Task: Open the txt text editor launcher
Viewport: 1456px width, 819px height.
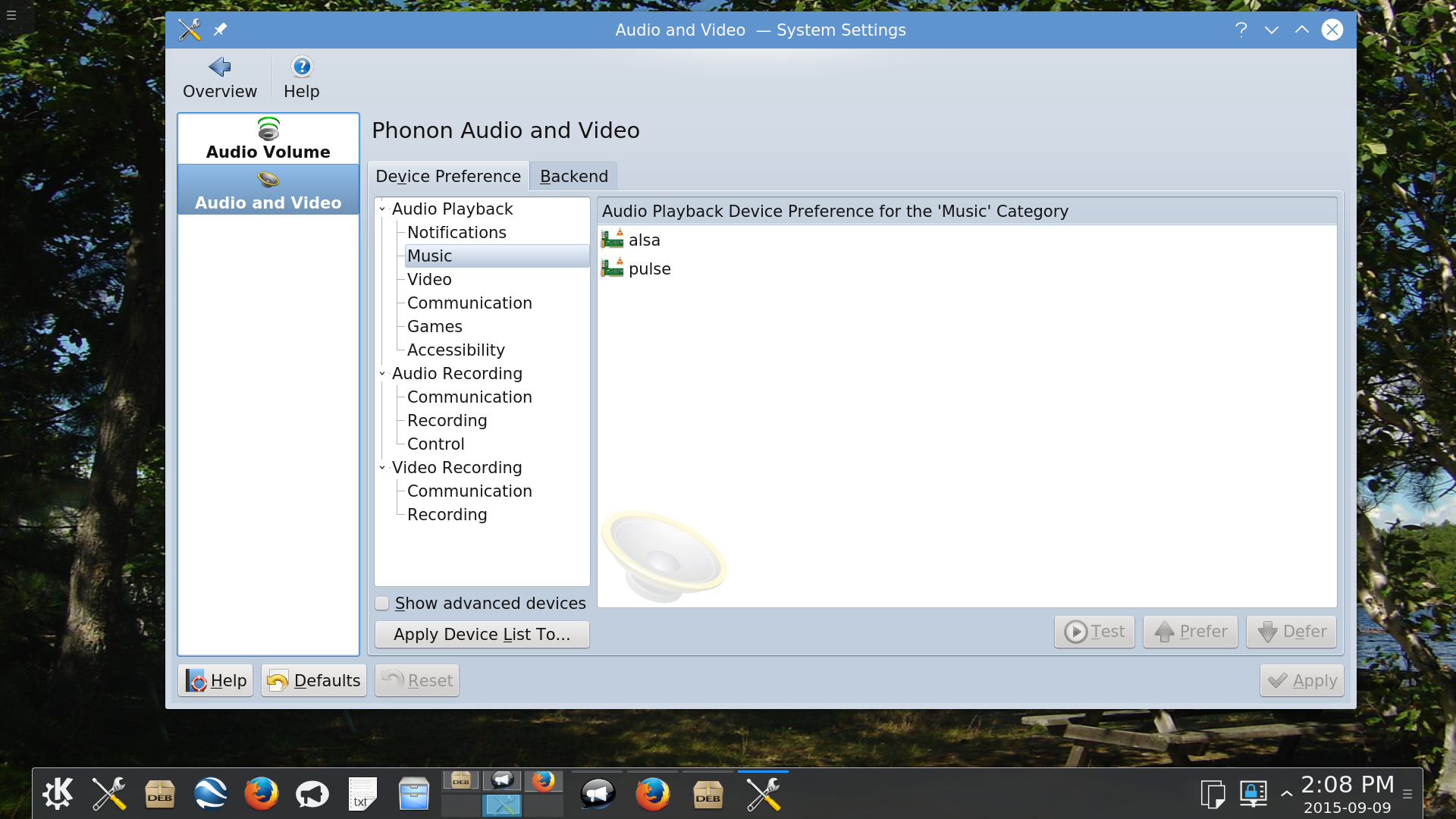Action: (x=362, y=794)
